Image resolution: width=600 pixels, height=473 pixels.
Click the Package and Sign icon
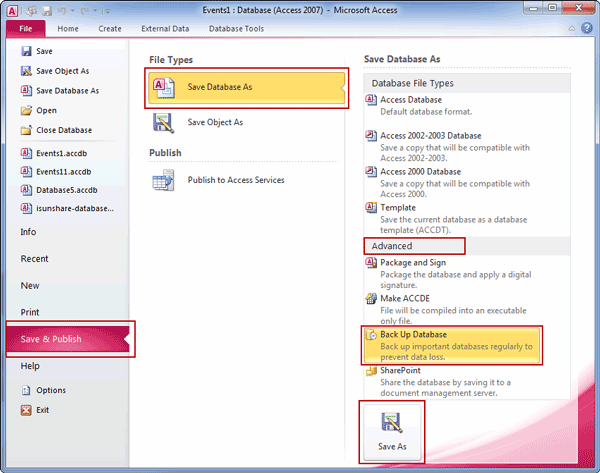pos(371,263)
